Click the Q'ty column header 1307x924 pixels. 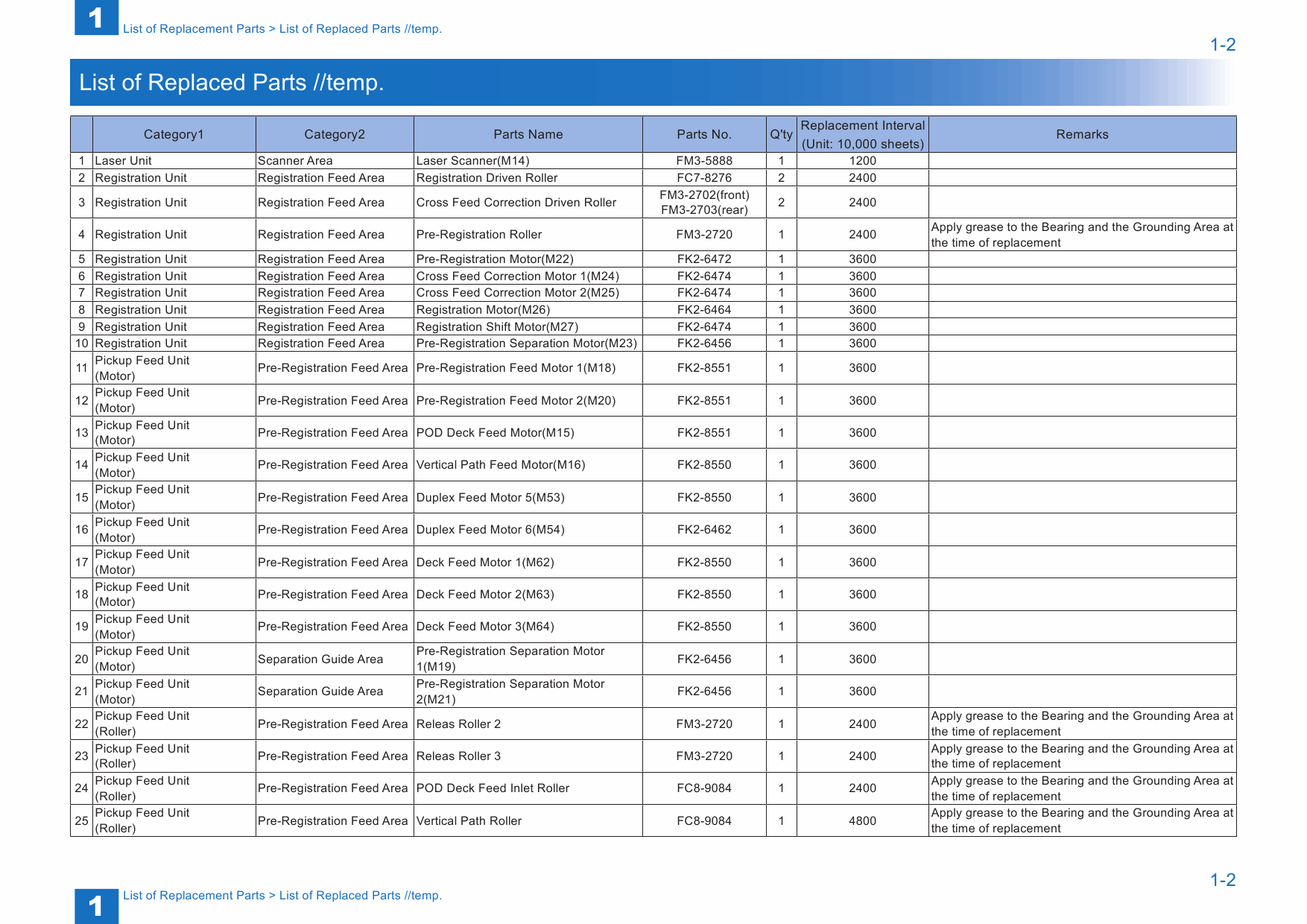click(x=782, y=134)
